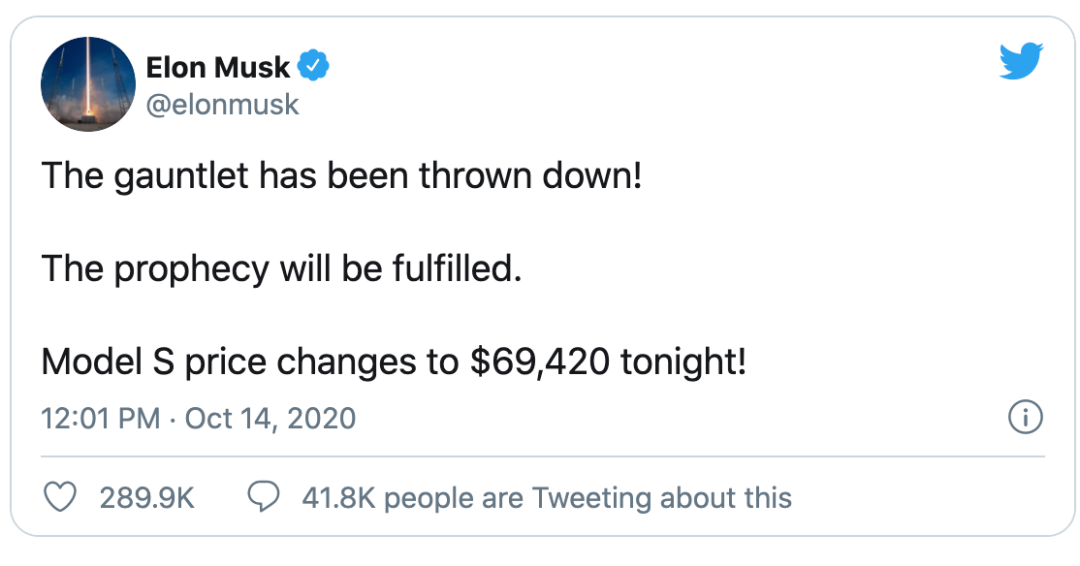This screenshot has height=566, width=1080.
Task: Click the word "tonight!" in the tweet
Action: pyautogui.click(x=683, y=362)
